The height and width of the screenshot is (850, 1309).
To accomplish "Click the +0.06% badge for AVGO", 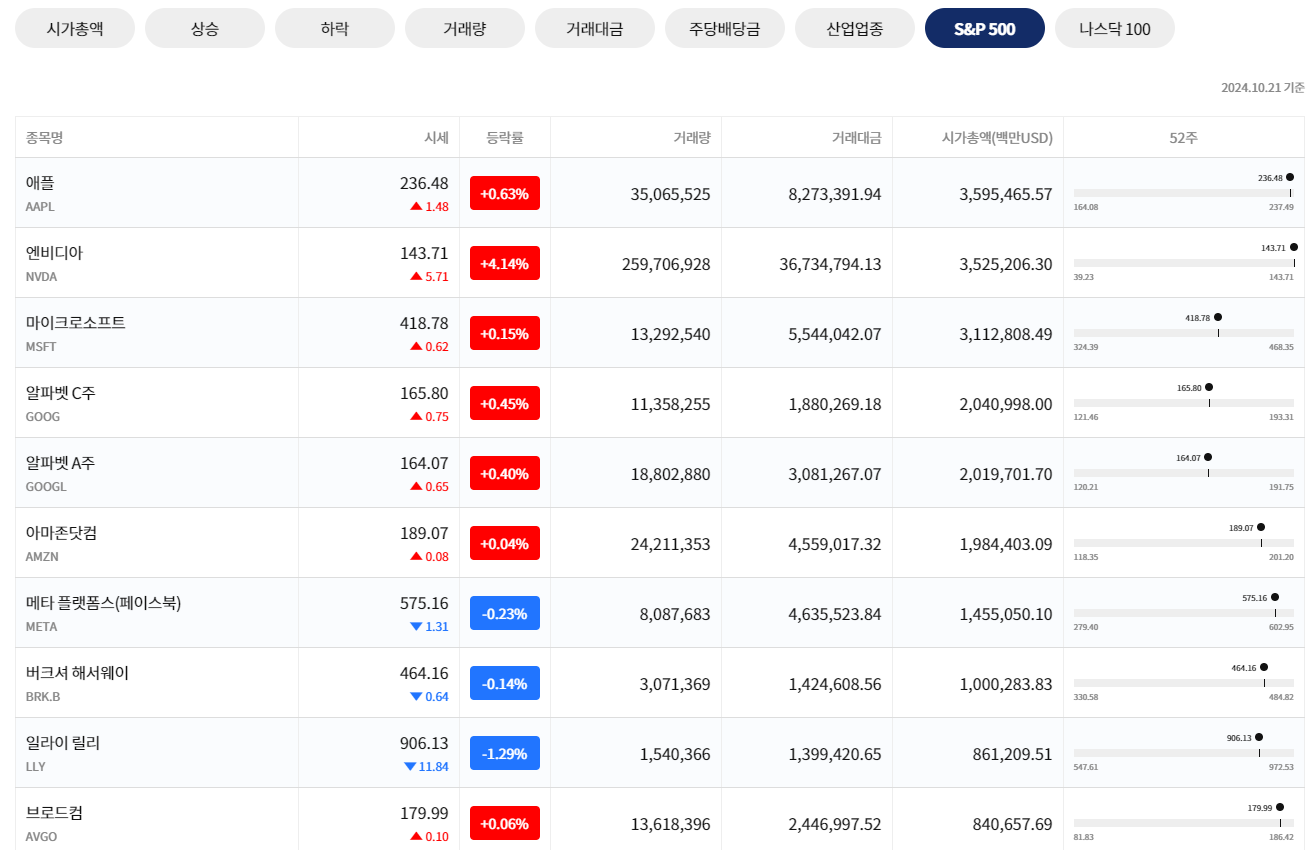I will [x=504, y=823].
